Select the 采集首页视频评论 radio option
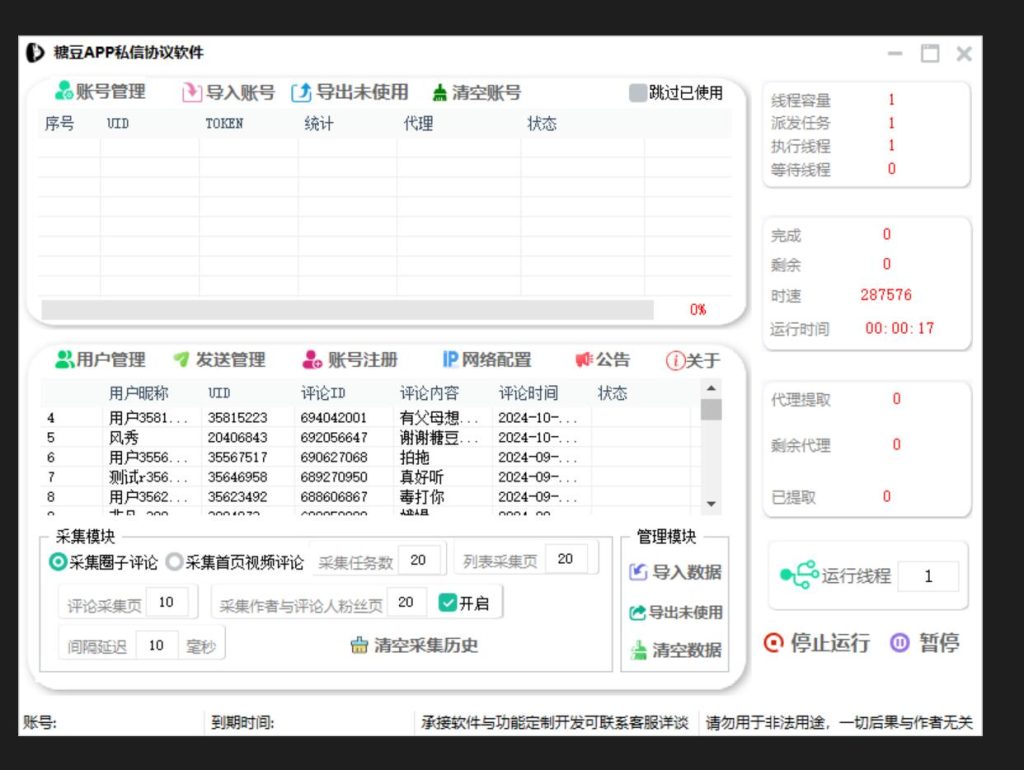Image resolution: width=1024 pixels, height=770 pixels. pos(175,562)
